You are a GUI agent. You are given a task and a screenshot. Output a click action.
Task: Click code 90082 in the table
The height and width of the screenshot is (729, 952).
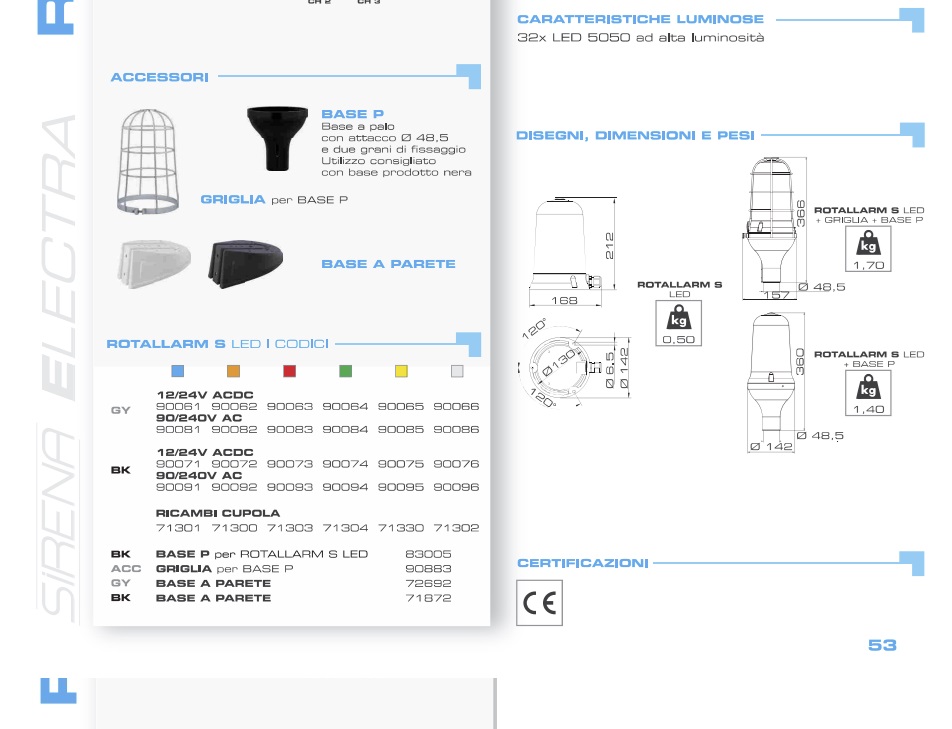pos(234,429)
